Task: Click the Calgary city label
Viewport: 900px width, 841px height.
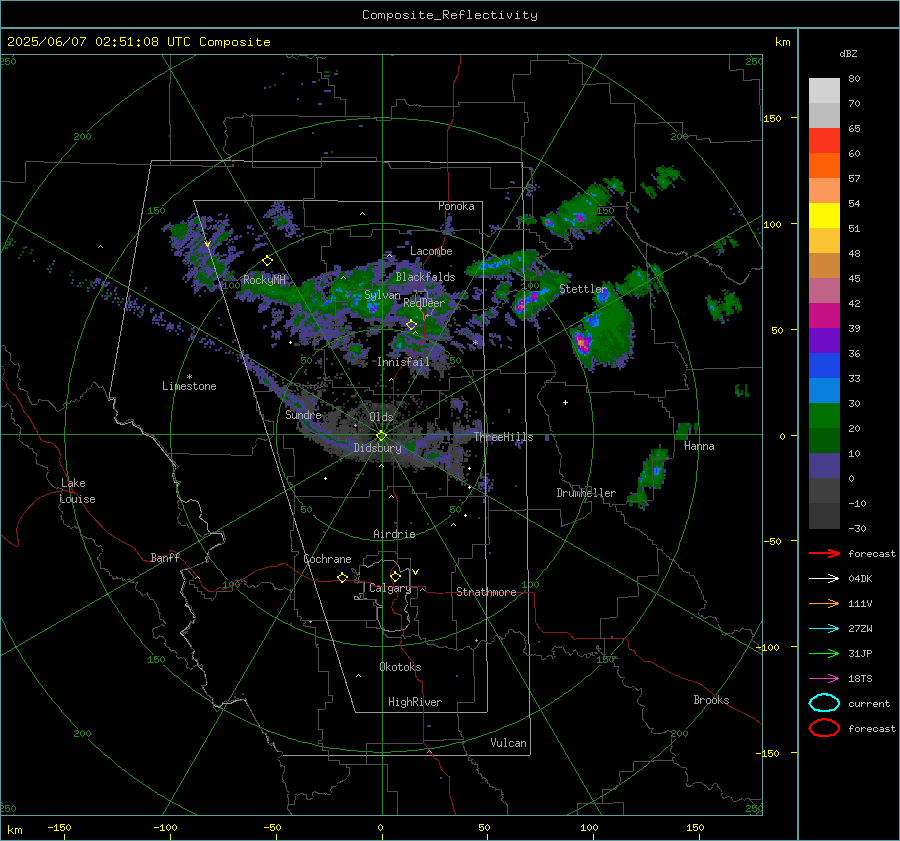Action: pos(390,588)
